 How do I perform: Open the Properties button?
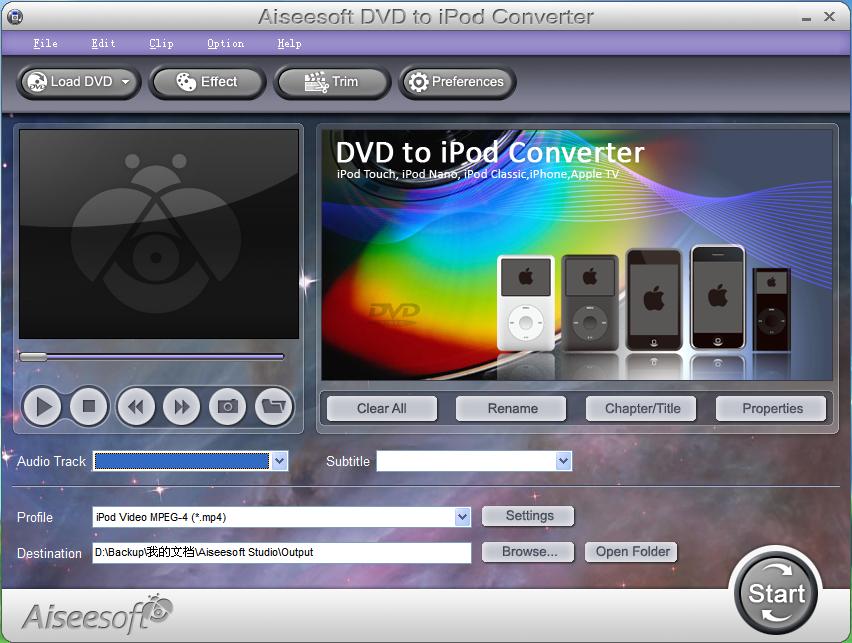coord(772,409)
